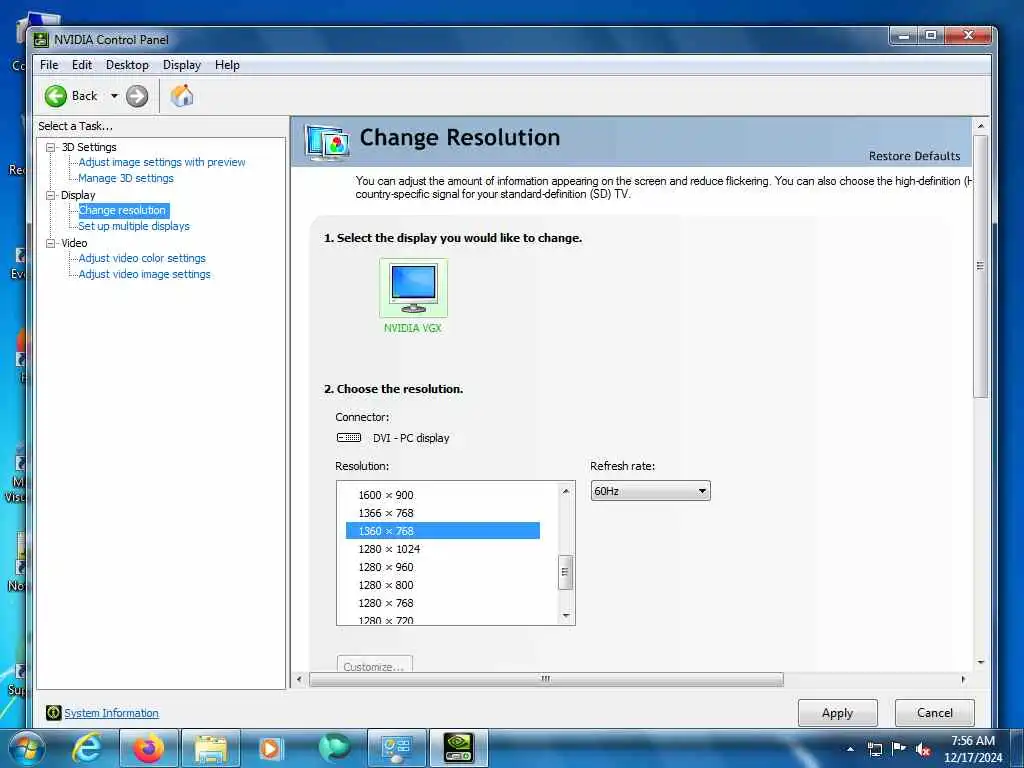Click the horizontal scrollbar right arrow
The height and width of the screenshot is (768, 1024).
pos(963,679)
